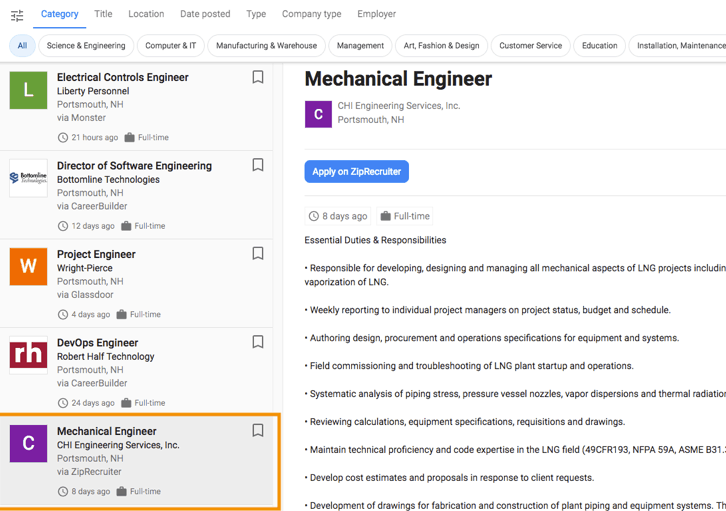Image resolution: width=726 pixels, height=511 pixels.
Task: Click the Mechanical Engineer heading in detail pane
Action: 398,79
